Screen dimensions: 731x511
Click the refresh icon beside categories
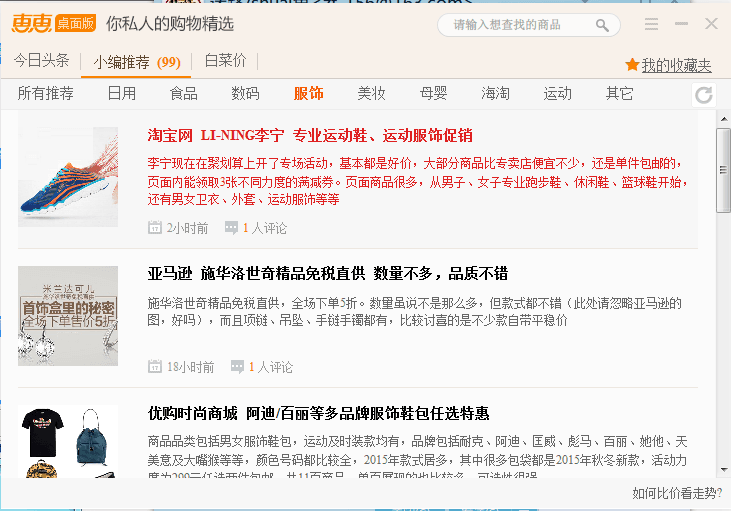pos(704,95)
